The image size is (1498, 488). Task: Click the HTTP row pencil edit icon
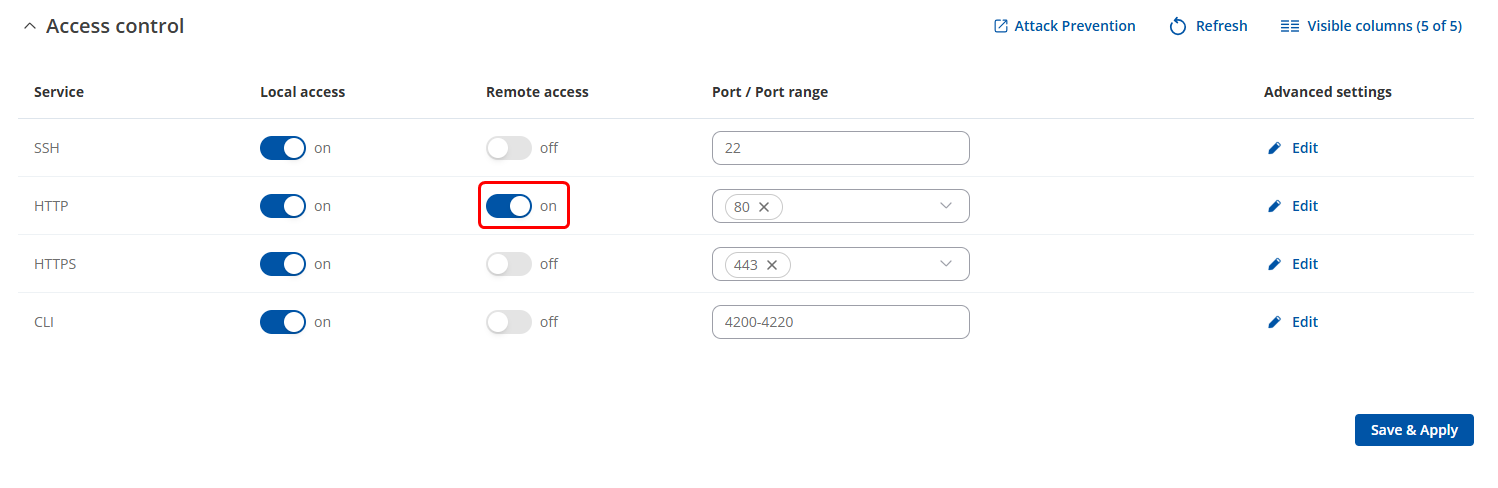(x=1274, y=206)
